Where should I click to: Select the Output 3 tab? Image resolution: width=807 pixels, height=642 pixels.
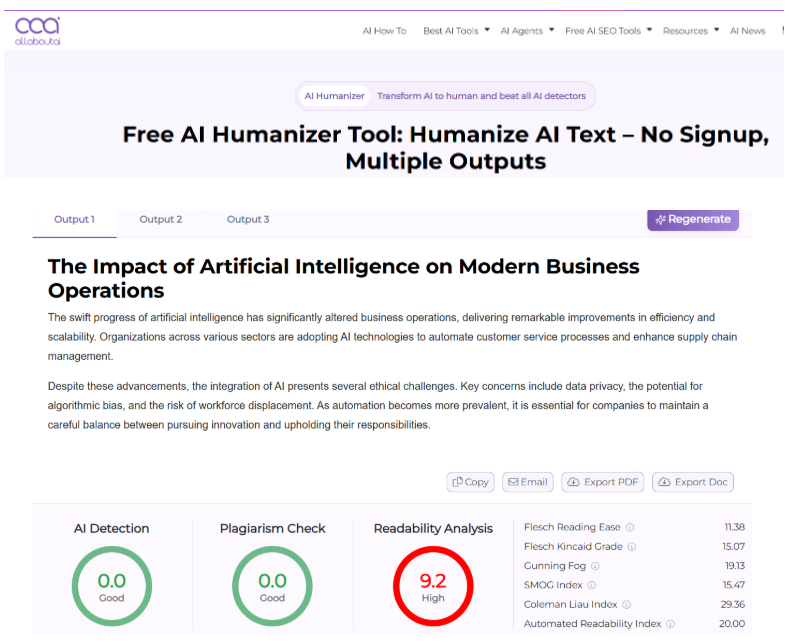(248, 220)
